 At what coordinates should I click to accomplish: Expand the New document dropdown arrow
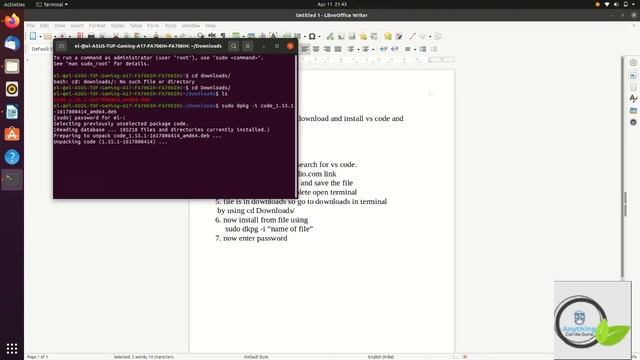pyautogui.click(x=40, y=36)
